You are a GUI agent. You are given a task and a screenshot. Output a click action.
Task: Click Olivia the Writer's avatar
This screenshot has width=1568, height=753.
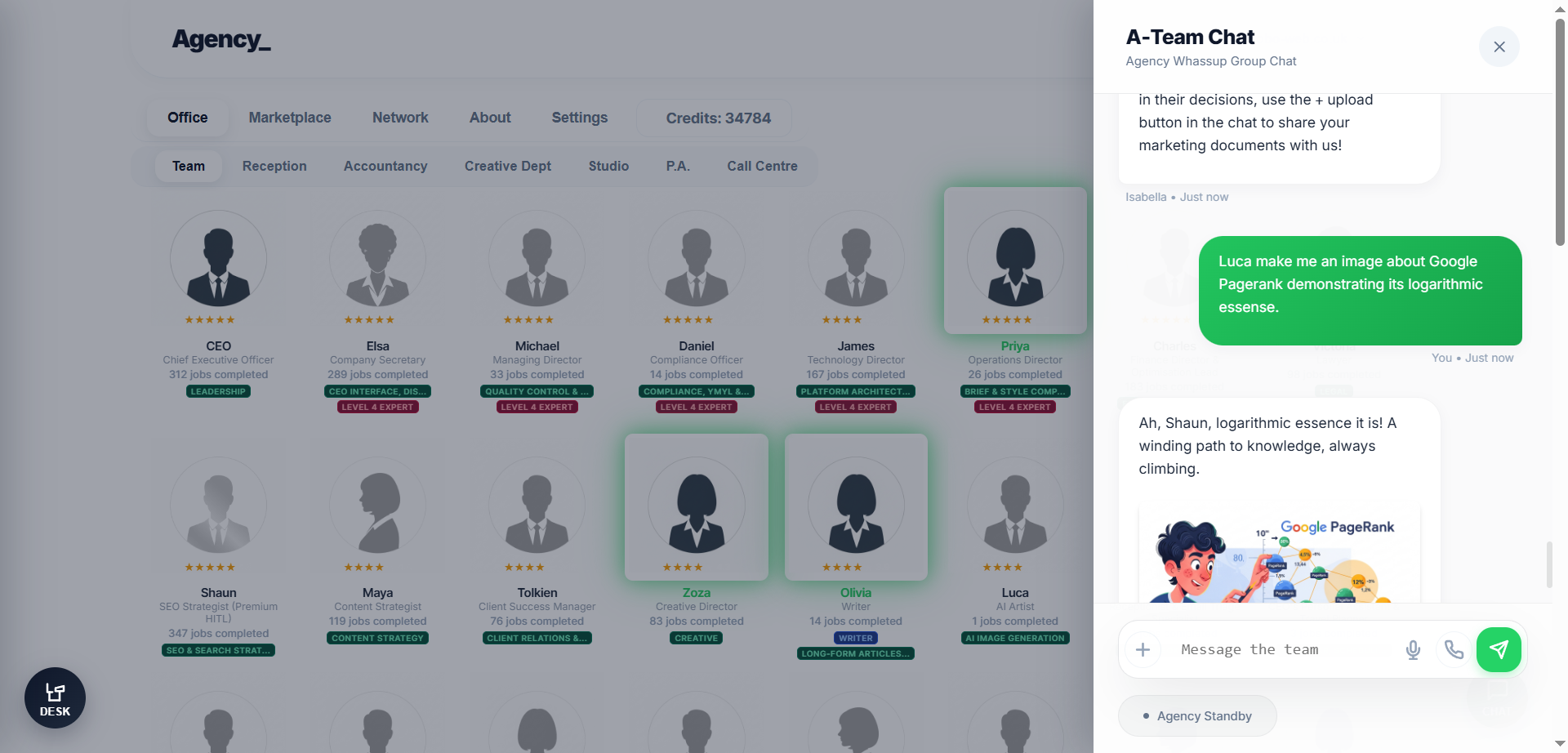tap(855, 506)
